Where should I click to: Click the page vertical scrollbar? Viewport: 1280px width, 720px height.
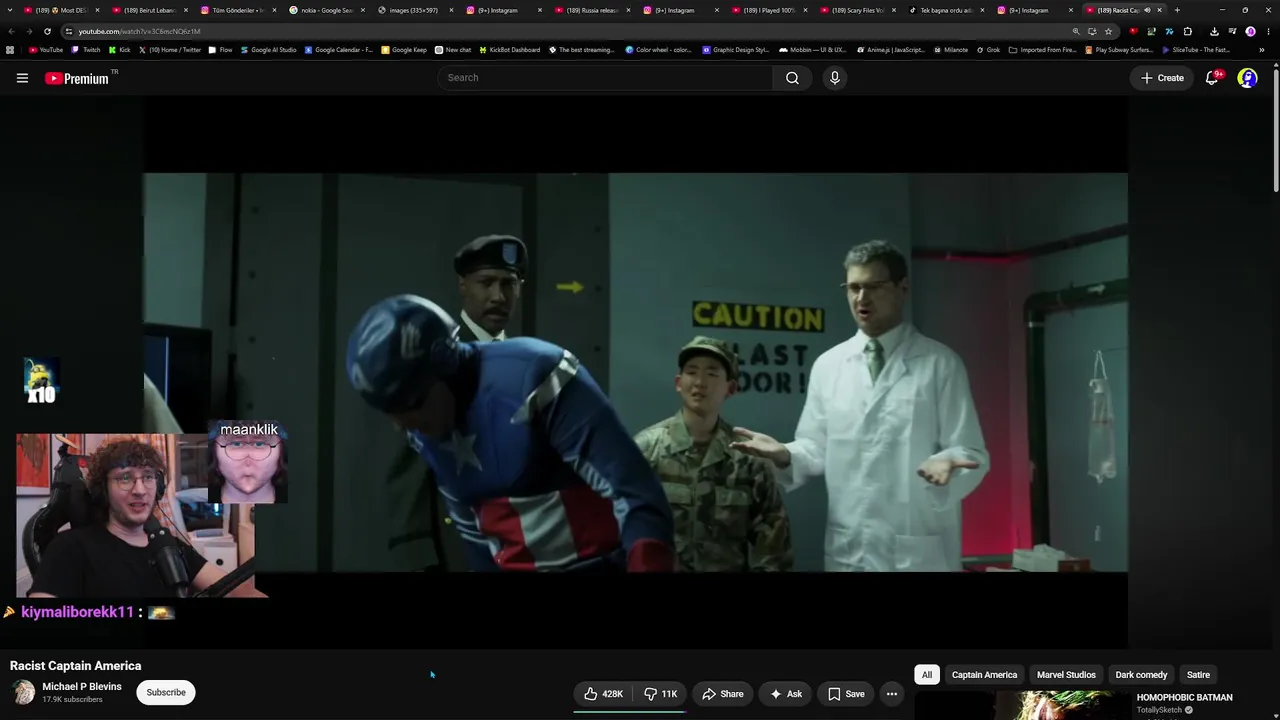pyautogui.click(x=1275, y=130)
